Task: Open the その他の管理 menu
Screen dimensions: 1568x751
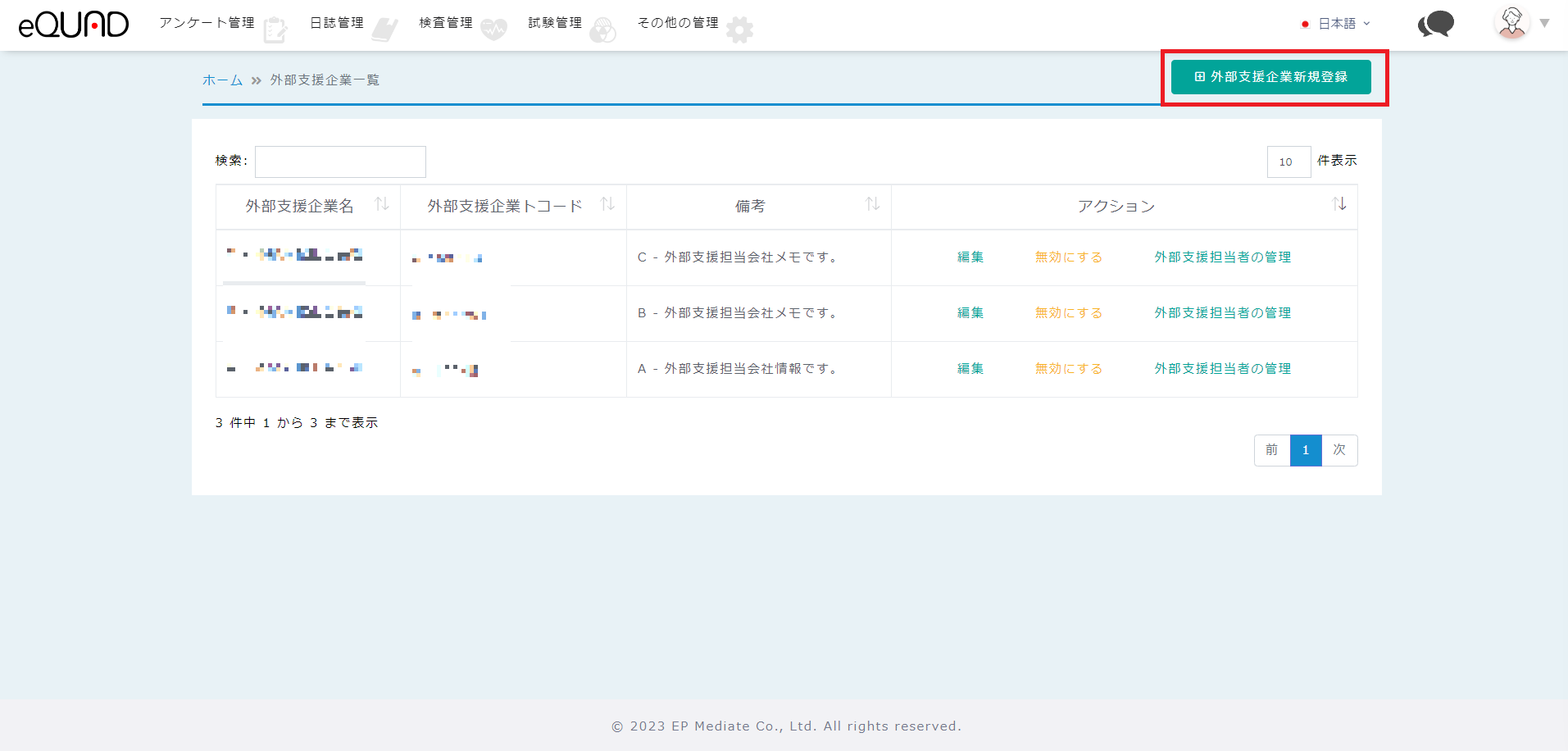Action: pyautogui.click(x=678, y=23)
